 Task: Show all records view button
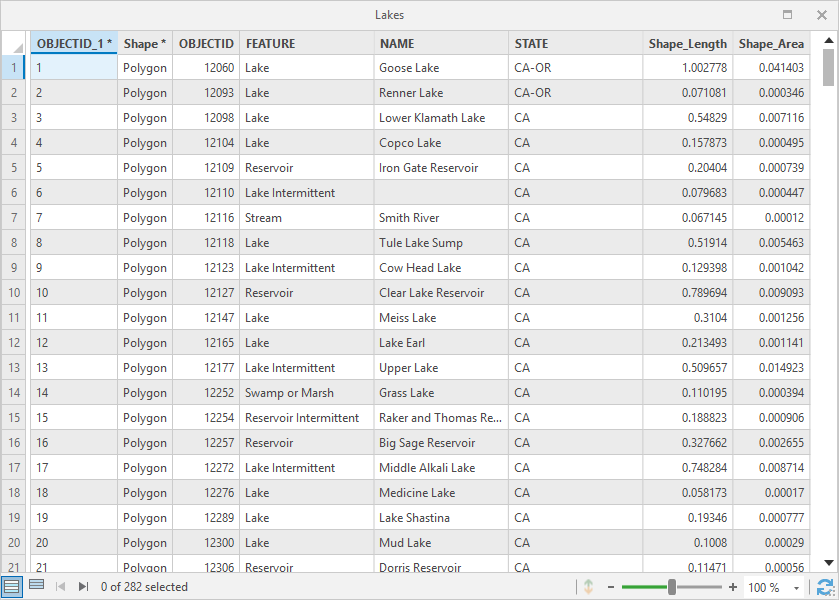[x=12, y=587]
